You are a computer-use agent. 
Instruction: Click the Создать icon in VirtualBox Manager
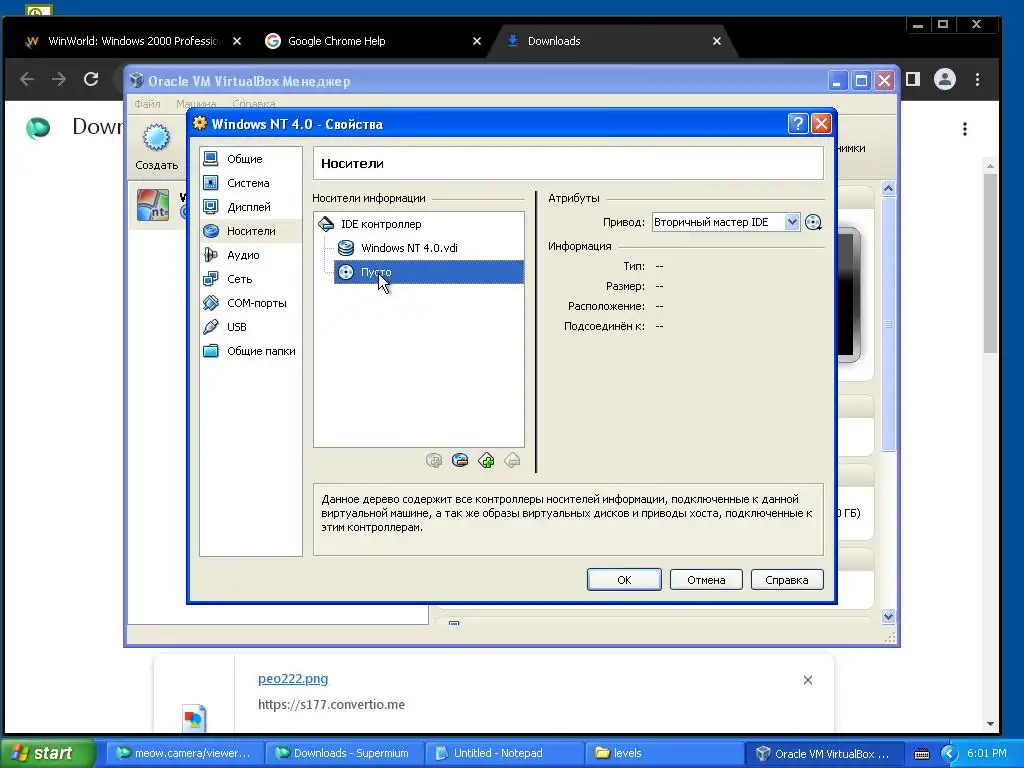pos(157,147)
